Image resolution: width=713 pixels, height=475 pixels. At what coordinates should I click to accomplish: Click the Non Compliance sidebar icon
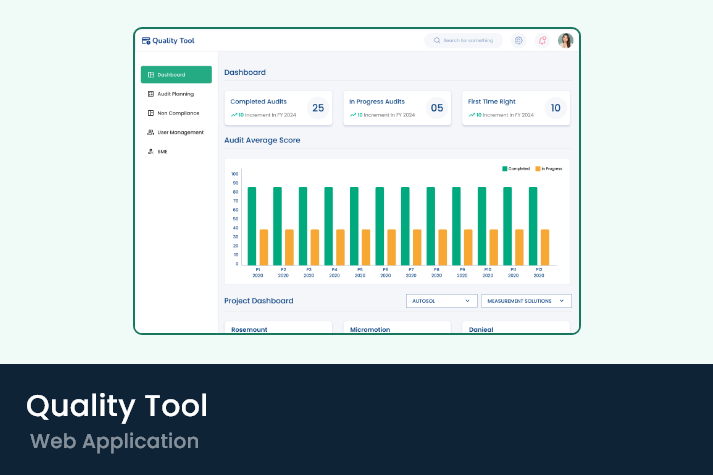[150, 113]
